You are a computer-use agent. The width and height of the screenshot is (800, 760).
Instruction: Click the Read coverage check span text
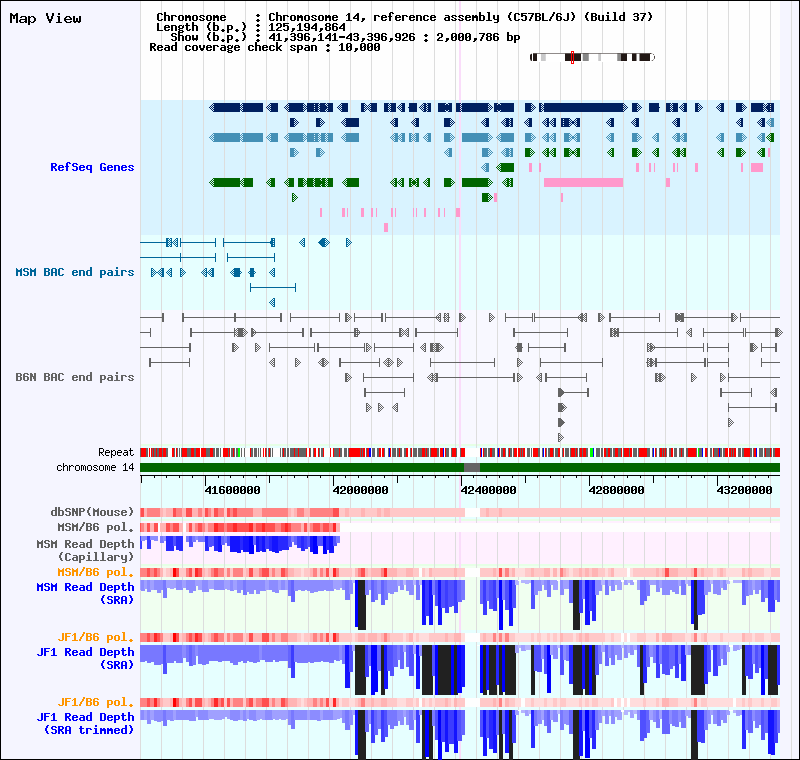pyautogui.click(x=264, y=47)
